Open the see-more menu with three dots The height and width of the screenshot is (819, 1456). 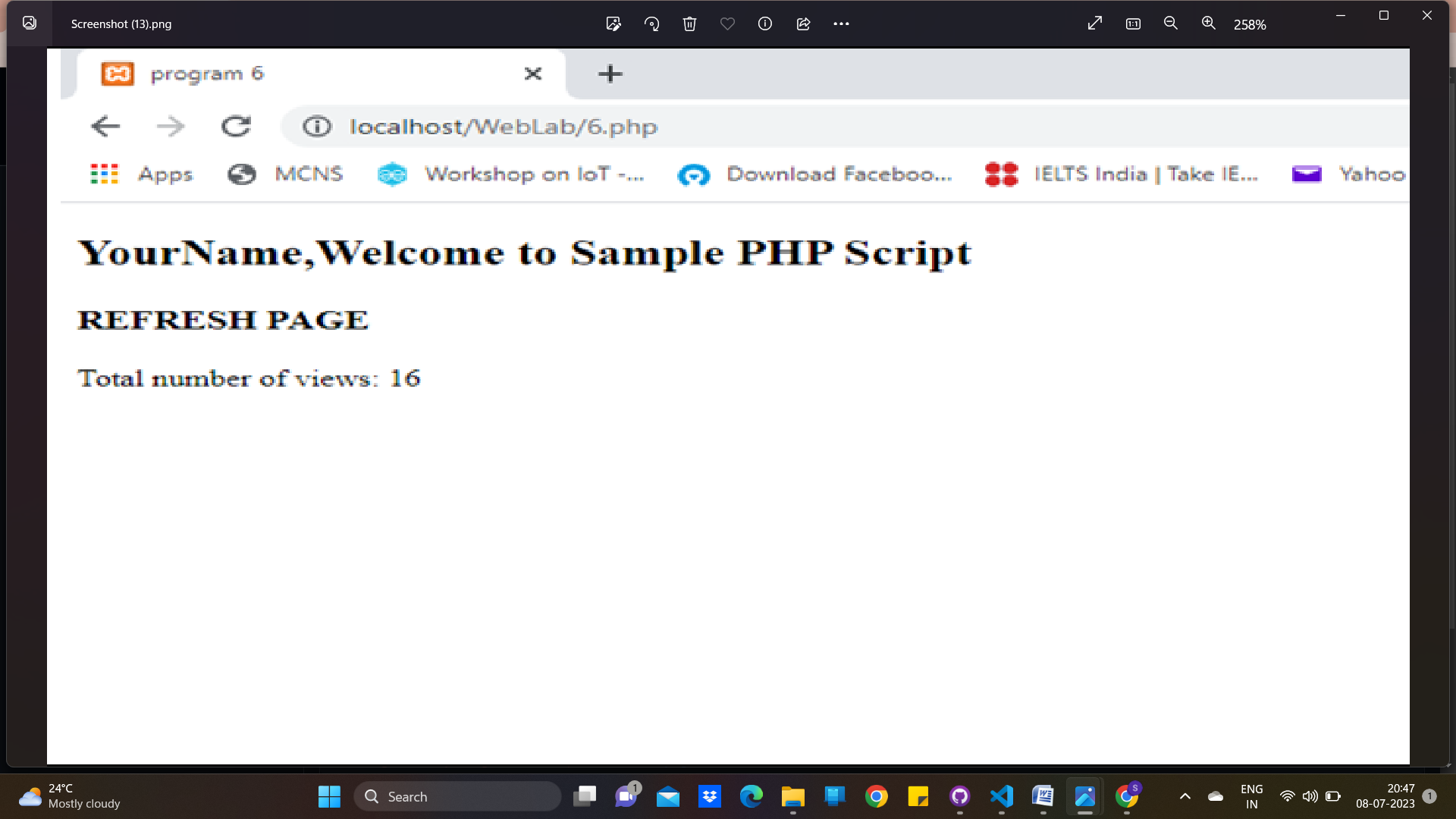click(x=842, y=24)
